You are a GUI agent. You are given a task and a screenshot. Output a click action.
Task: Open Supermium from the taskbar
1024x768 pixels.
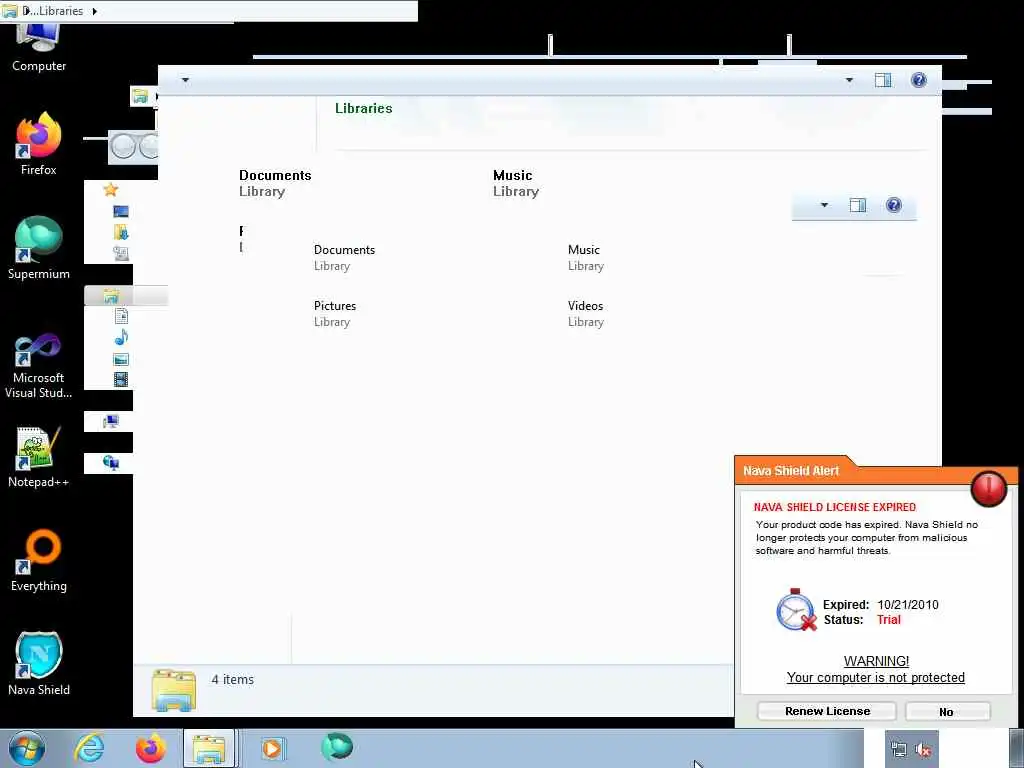coord(337,748)
